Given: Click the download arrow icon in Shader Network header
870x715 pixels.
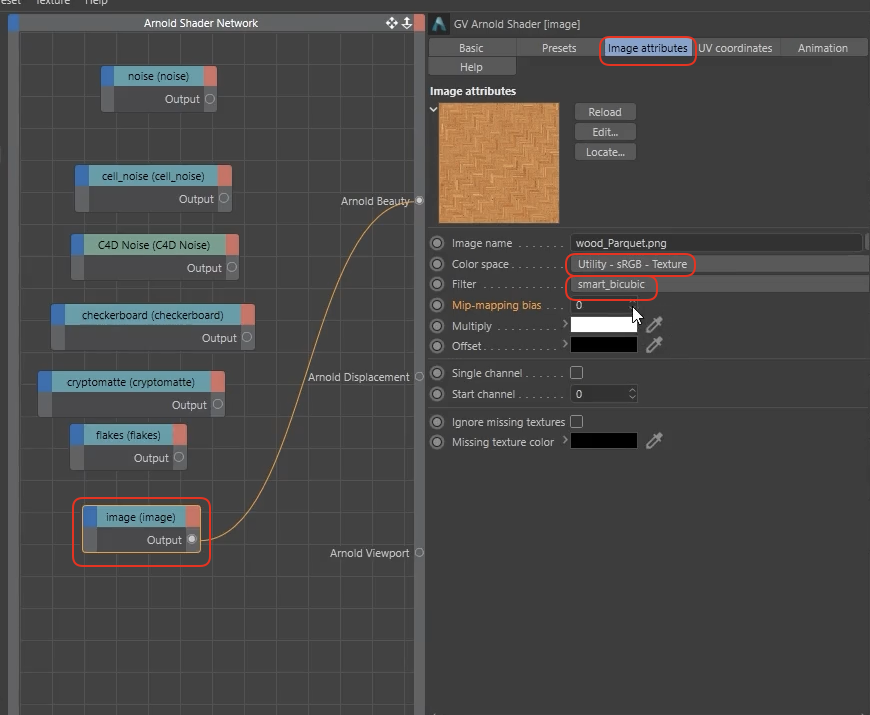Looking at the screenshot, I should [407, 23].
